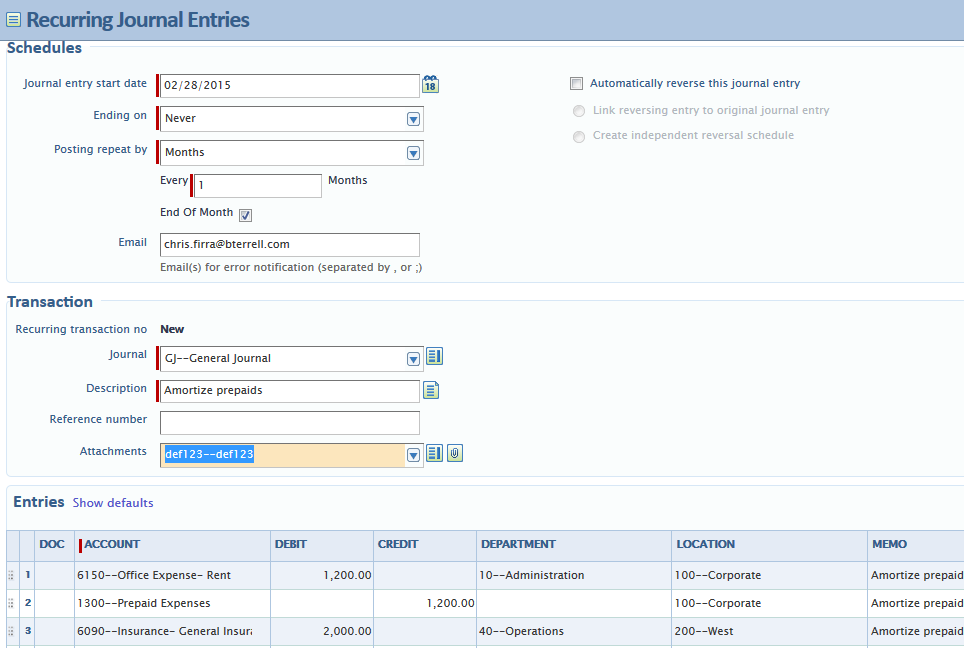Viewport: 964px width, 648px height.
Task: Click location cell 100--Corporate in row 1
Action: click(770, 575)
